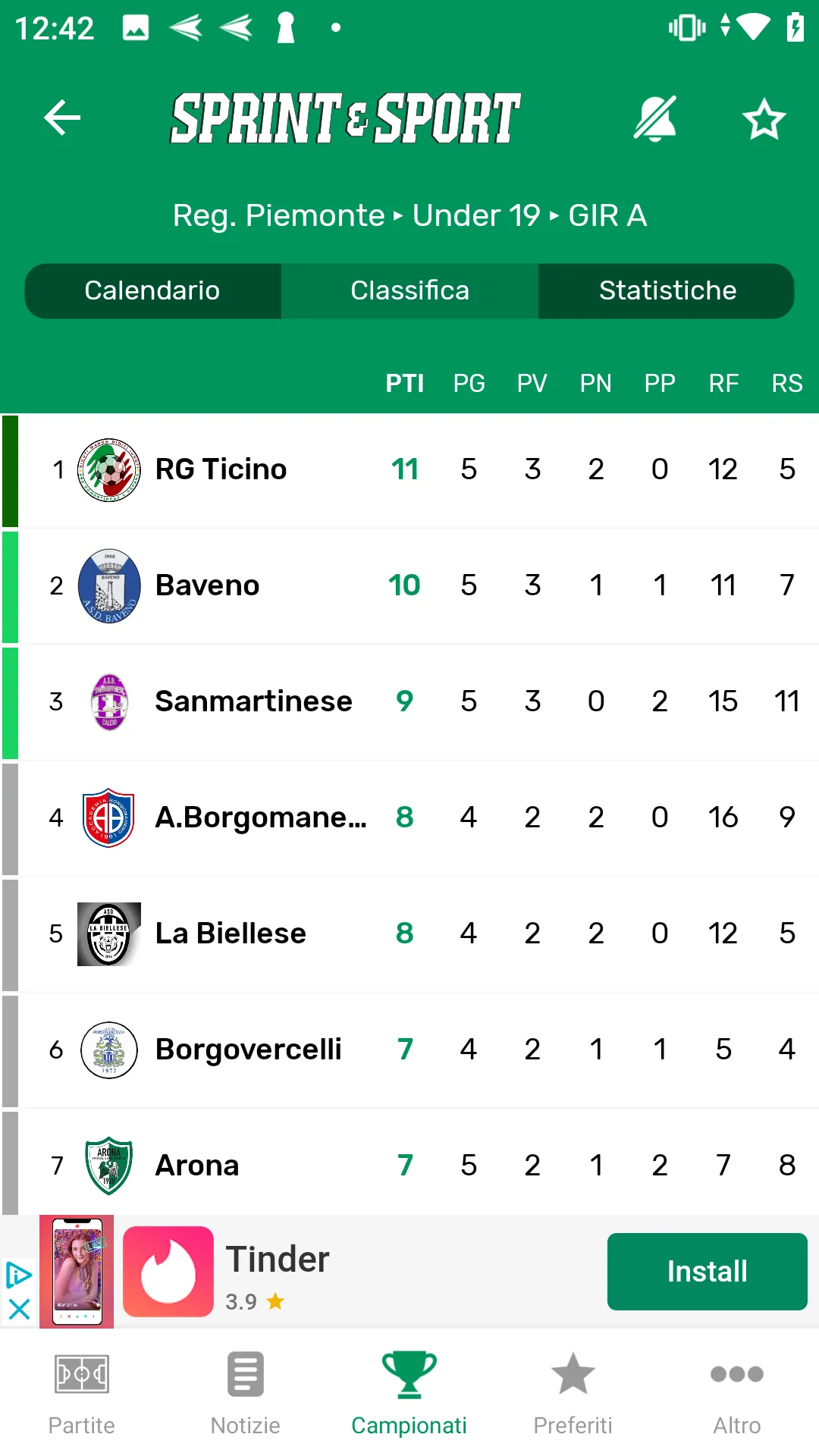Toggle the favorite star outline

[764, 119]
